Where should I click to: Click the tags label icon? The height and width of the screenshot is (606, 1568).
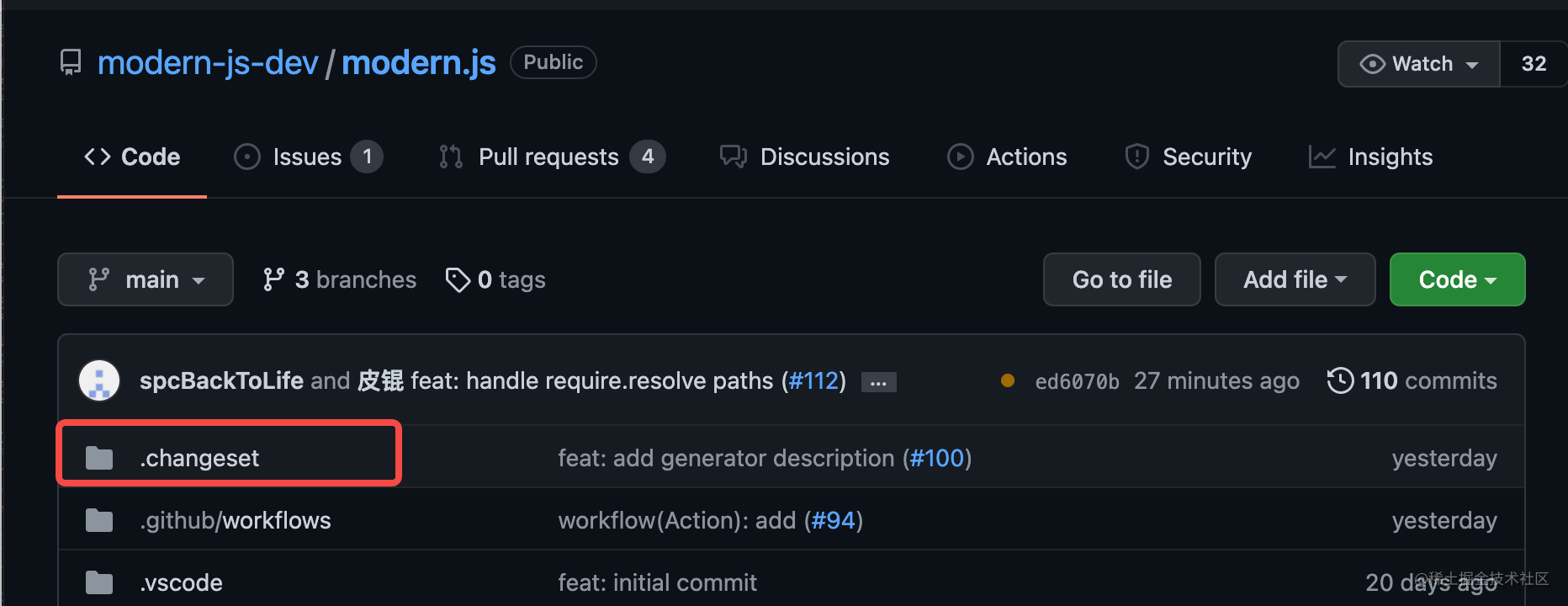click(x=458, y=279)
